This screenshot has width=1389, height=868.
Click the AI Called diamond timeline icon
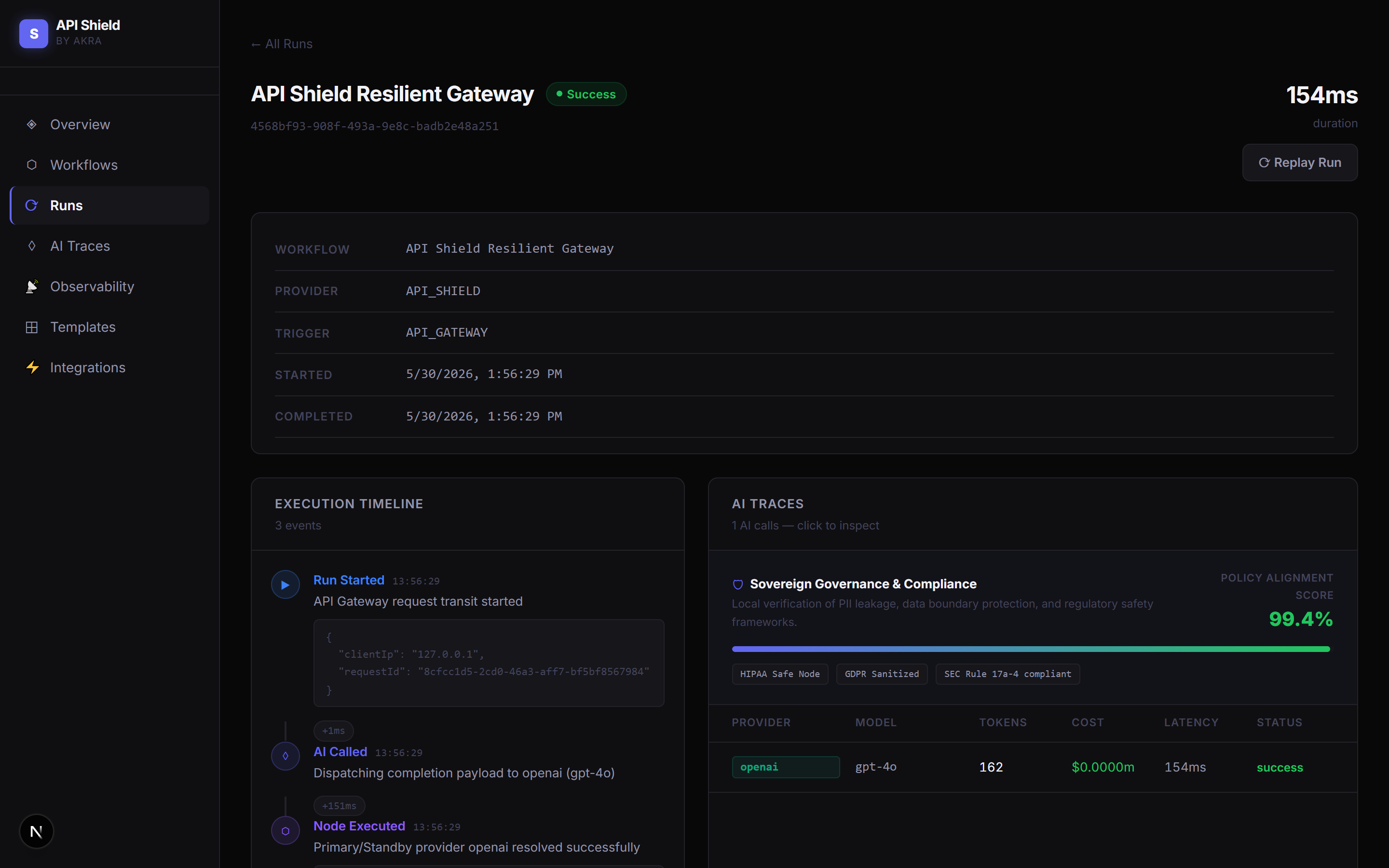click(x=285, y=756)
